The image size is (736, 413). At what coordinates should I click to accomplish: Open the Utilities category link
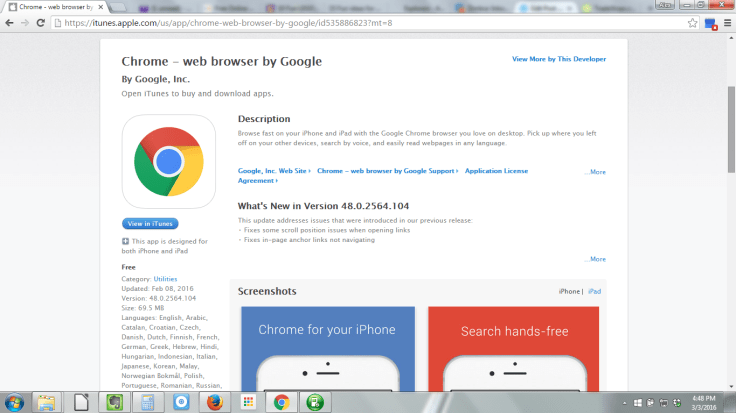click(165, 279)
